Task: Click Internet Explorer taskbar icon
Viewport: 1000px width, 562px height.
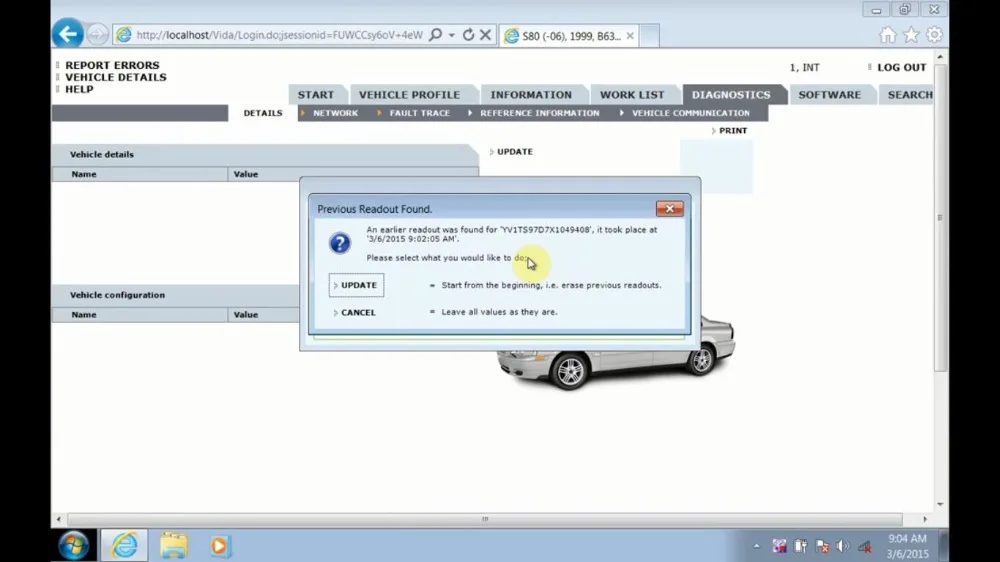Action: 124,545
